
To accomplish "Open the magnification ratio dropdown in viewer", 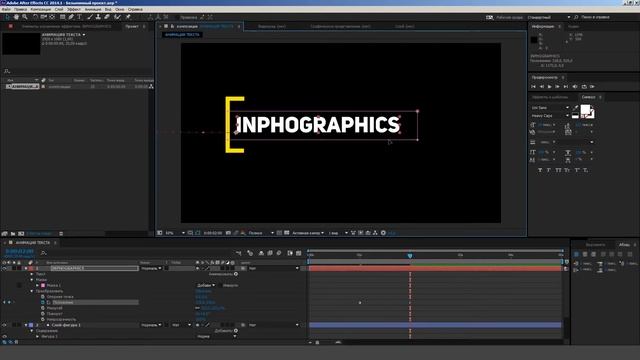I will click(x=175, y=233).
